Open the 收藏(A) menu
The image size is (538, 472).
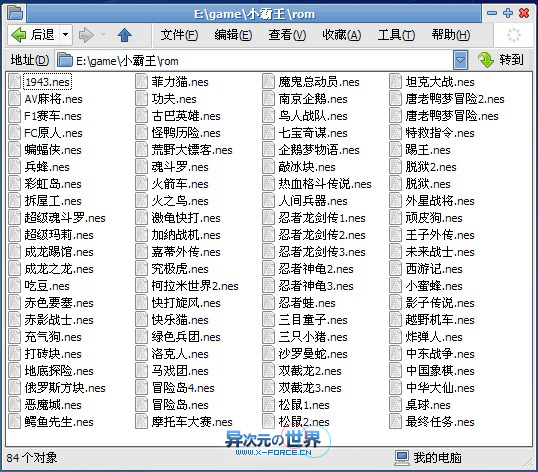tap(342, 35)
